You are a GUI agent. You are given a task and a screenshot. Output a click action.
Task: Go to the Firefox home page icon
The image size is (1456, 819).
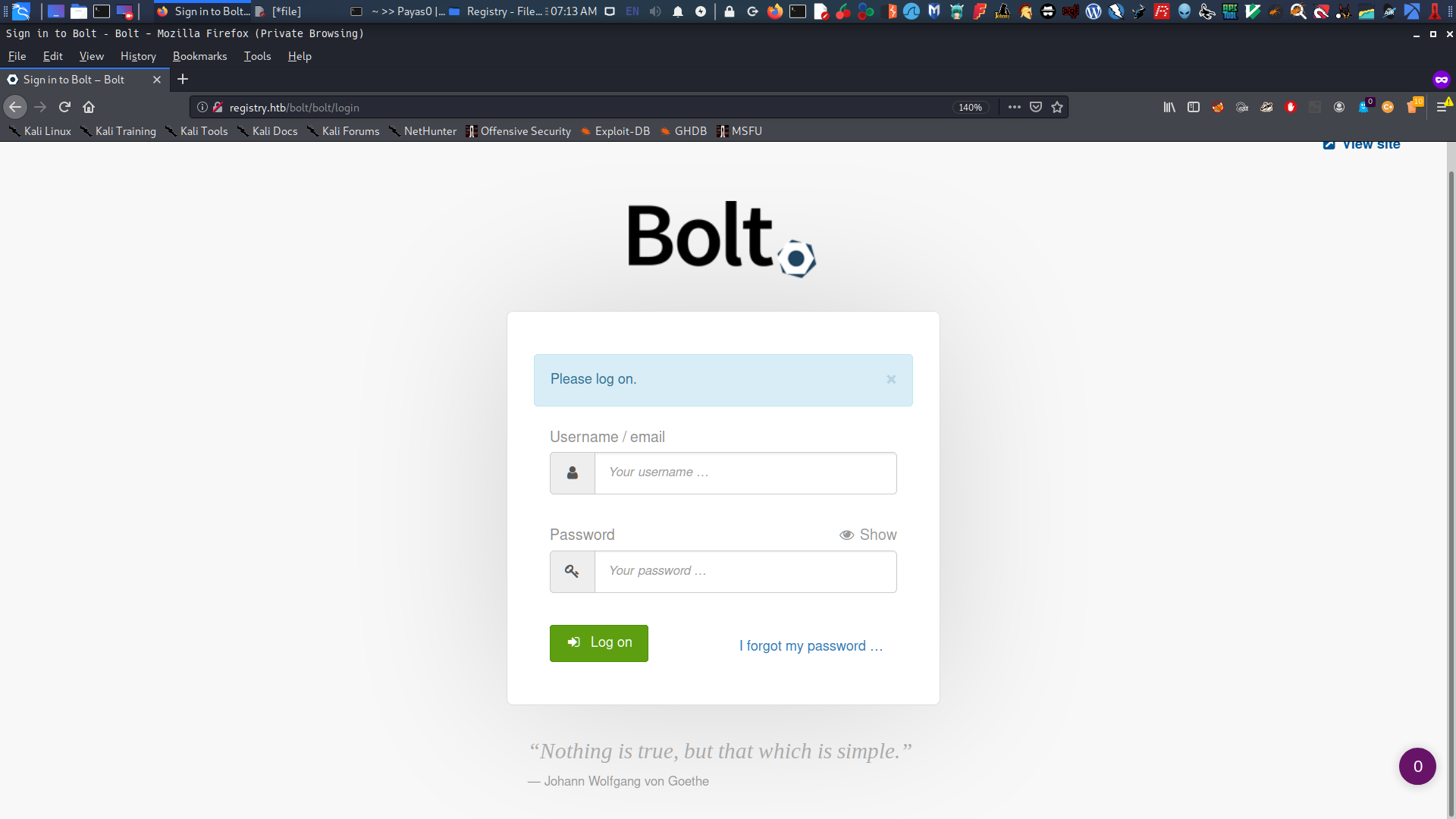(x=89, y=107)
